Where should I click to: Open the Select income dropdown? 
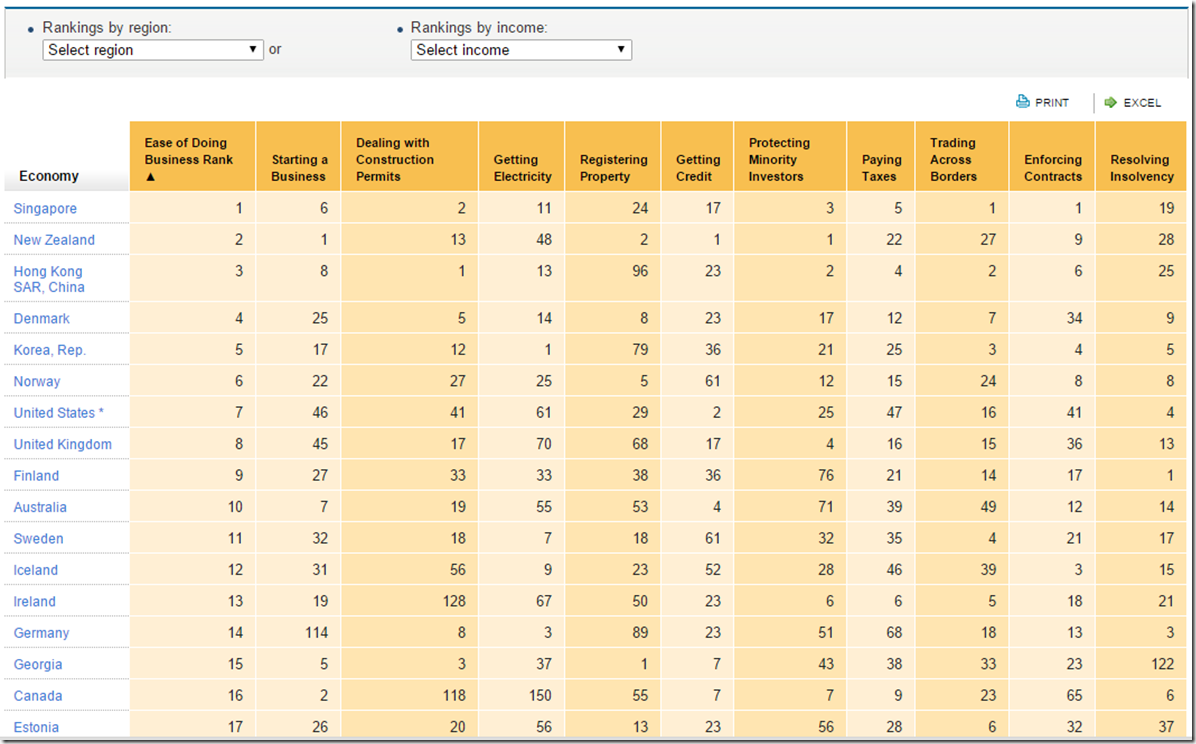pyautogui.click(x=521, y=50)
